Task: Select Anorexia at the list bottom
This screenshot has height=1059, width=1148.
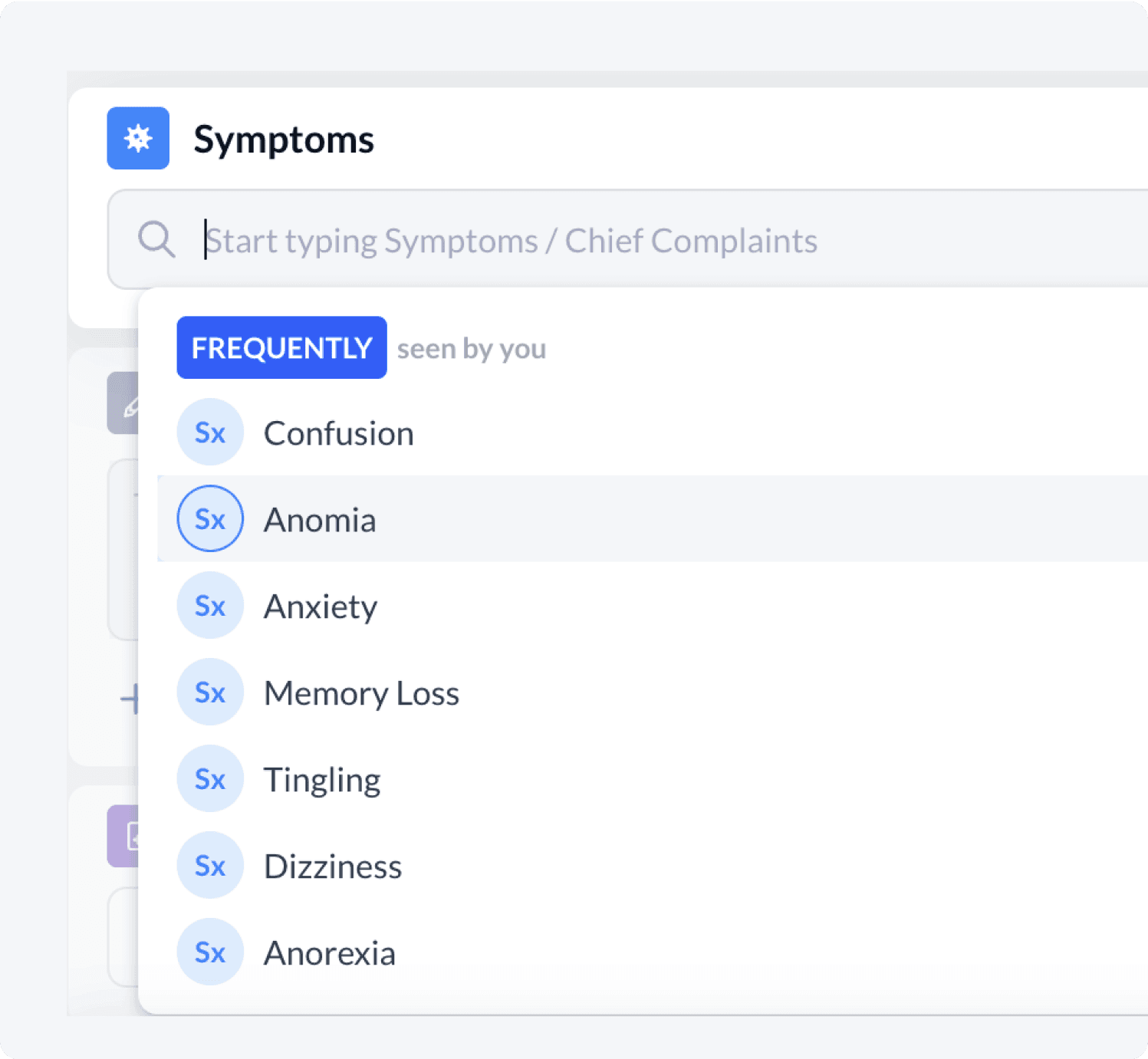Action: point(330,954)
